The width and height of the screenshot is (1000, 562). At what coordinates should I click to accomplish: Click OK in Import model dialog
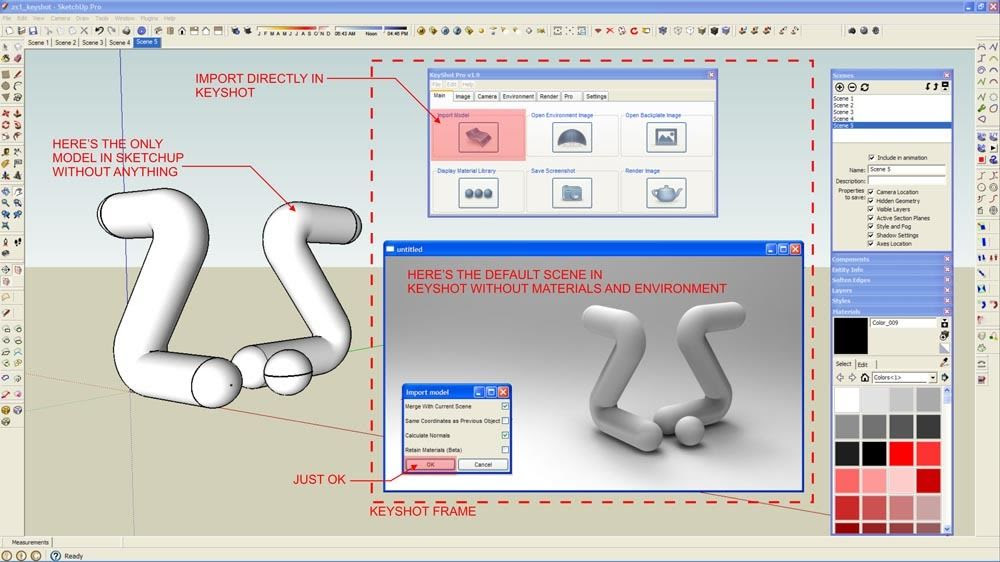pos(430,465)
